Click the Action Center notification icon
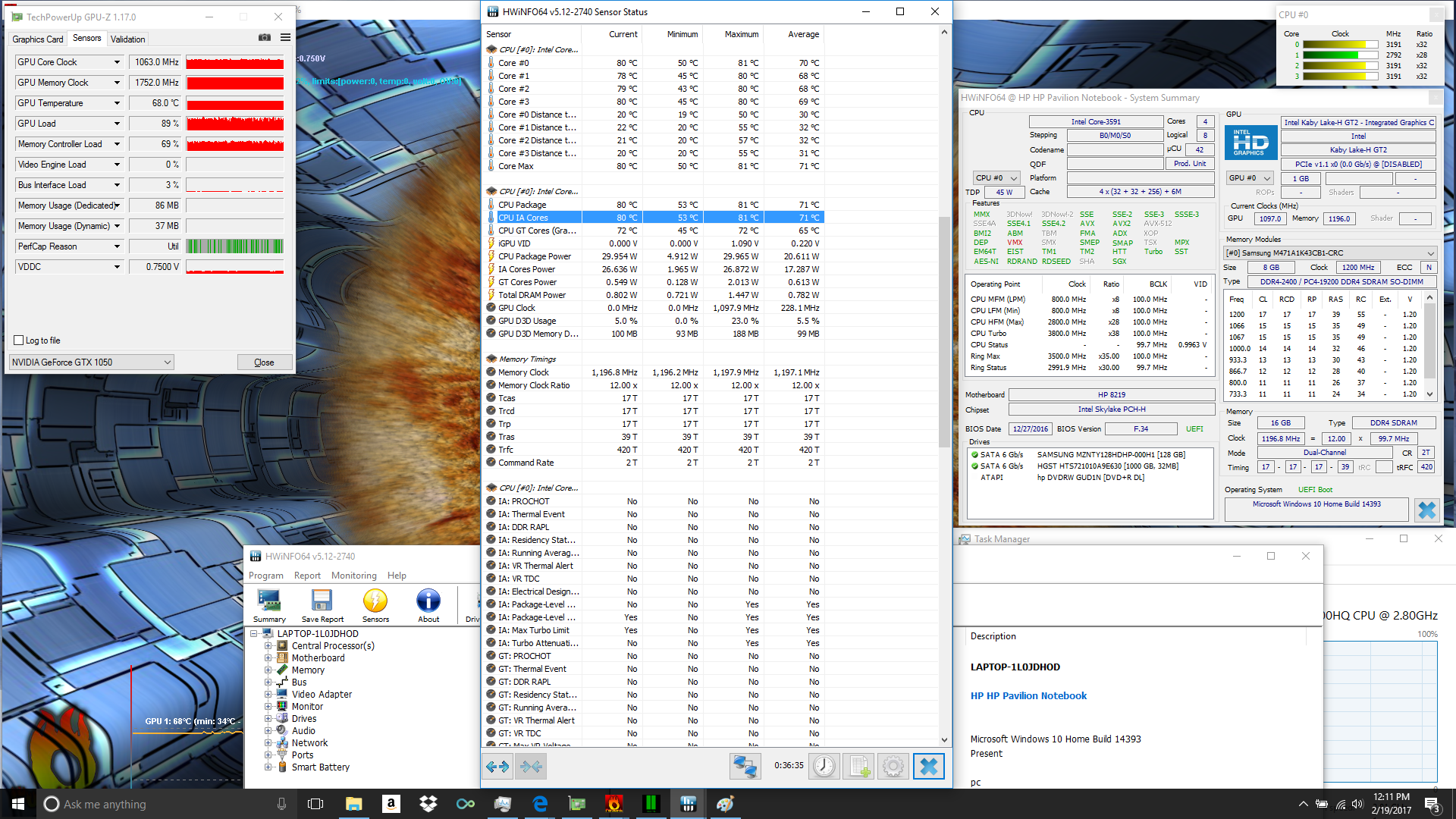This screenshot has width=1456, height=819. click(1432, 804)
